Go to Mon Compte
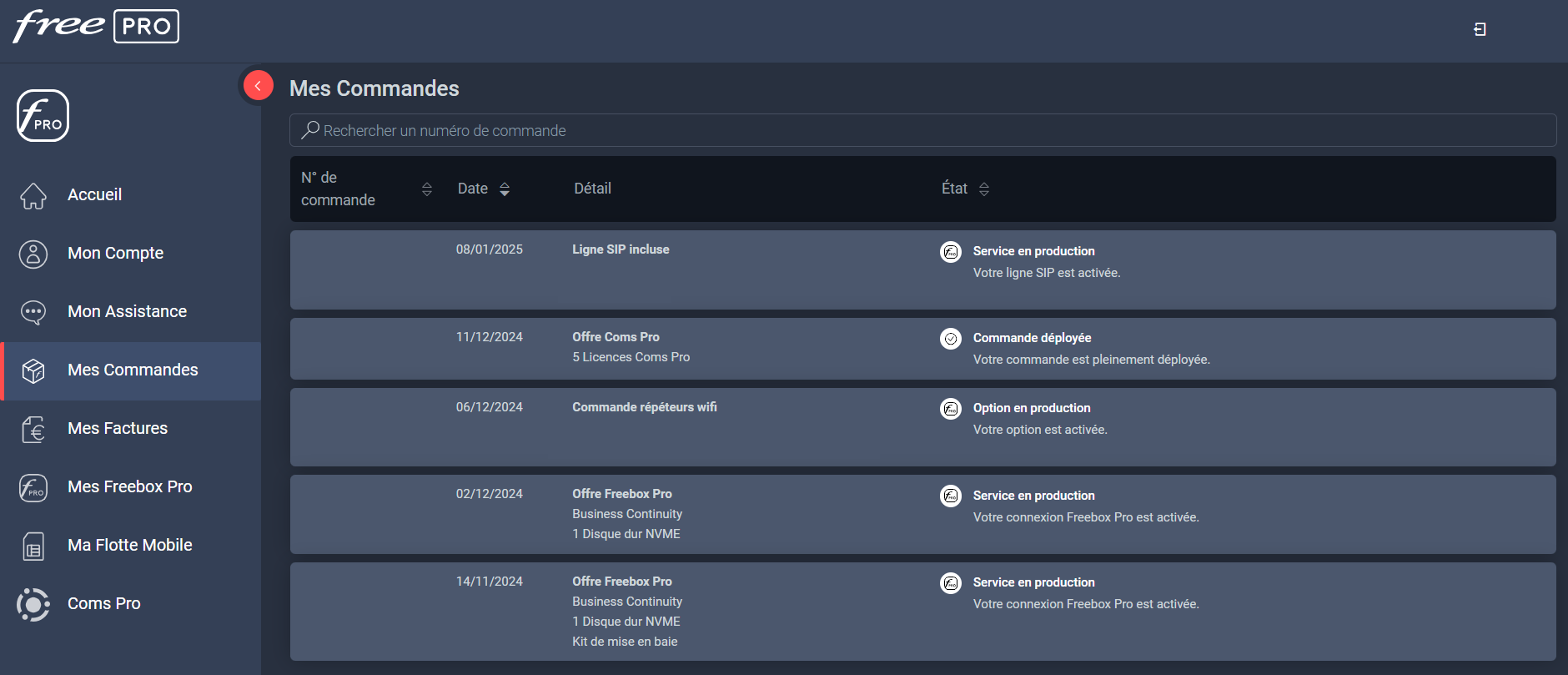The image size is (1568, 675). pyautogui.click(x=131, y=254)
